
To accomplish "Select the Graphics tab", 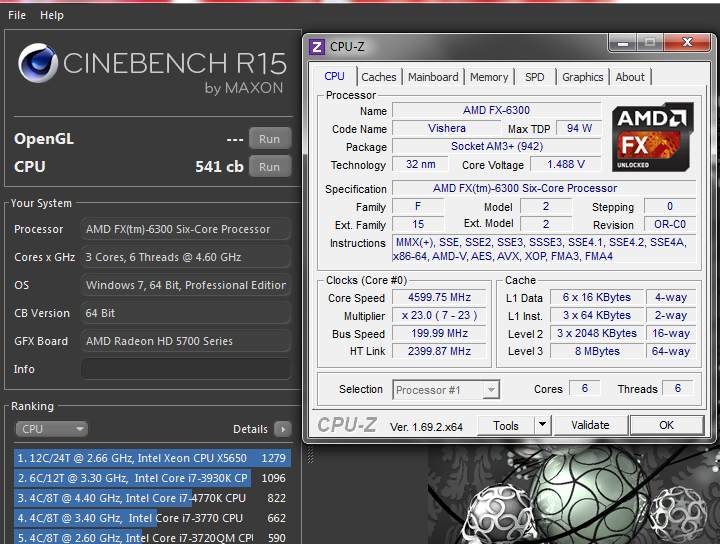I will coord(582,77).
